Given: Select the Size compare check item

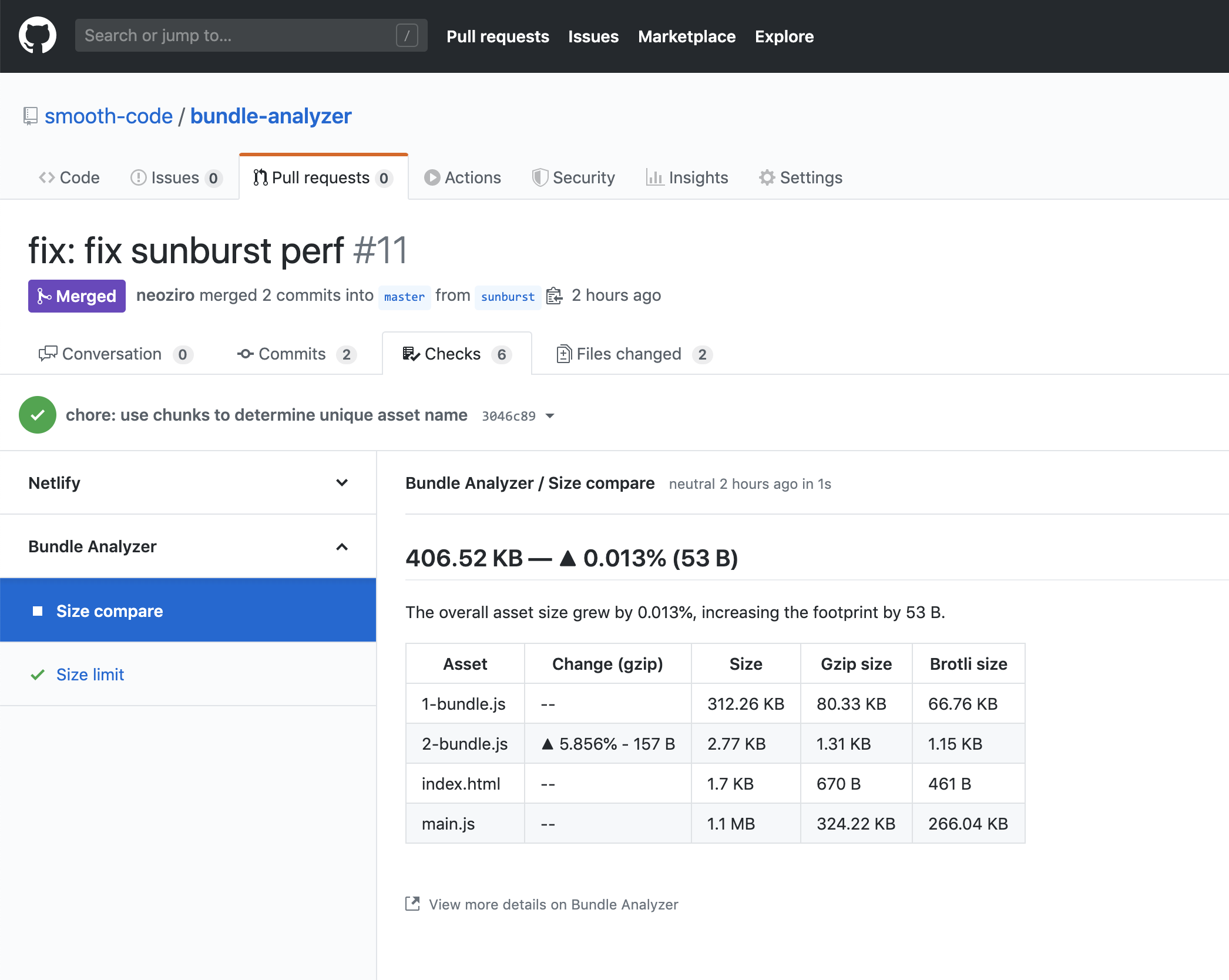Looking at the screenshot, I should coord(109,611).
